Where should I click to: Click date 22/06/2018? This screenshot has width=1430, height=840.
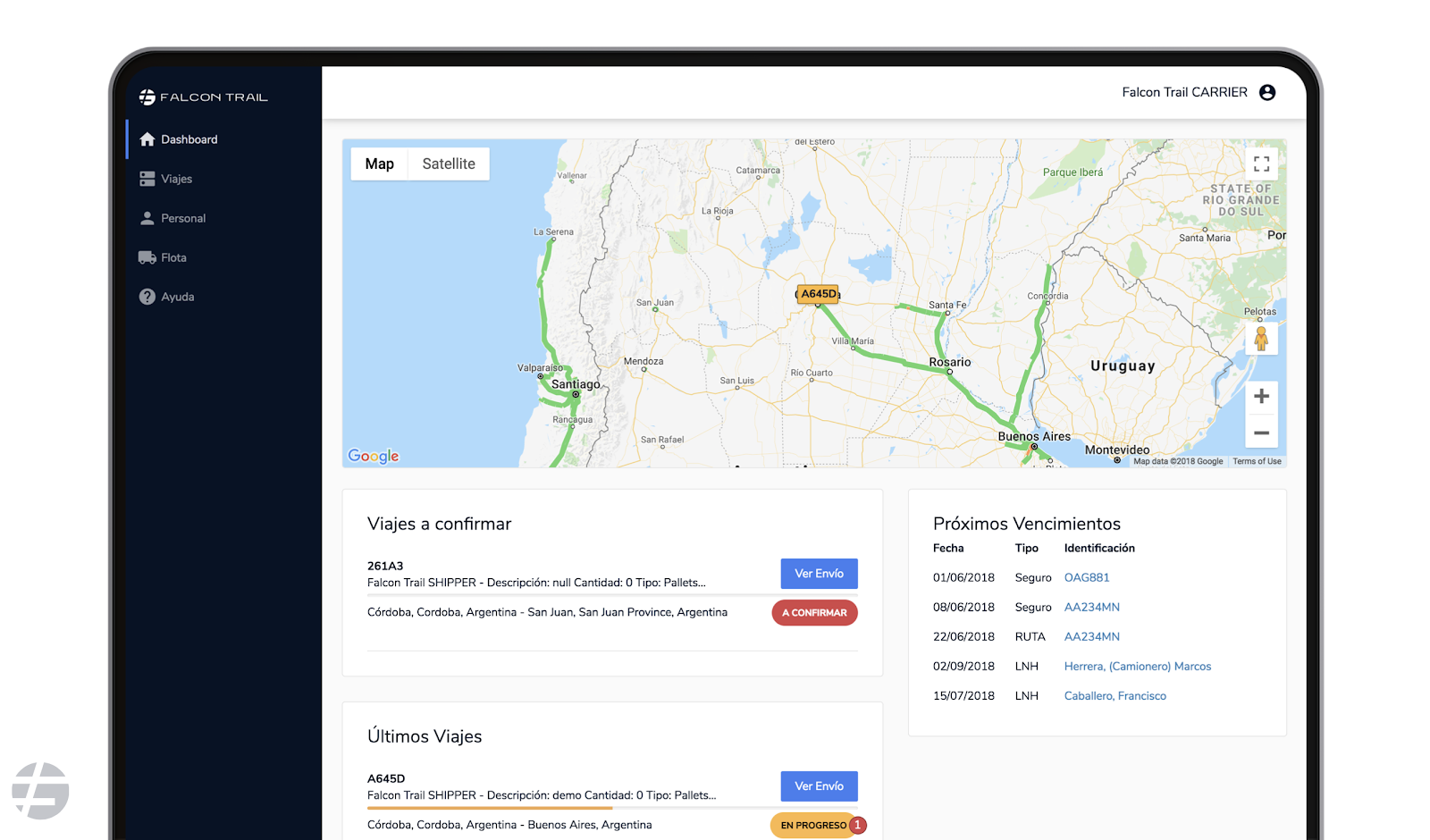(x=963, y=636)
